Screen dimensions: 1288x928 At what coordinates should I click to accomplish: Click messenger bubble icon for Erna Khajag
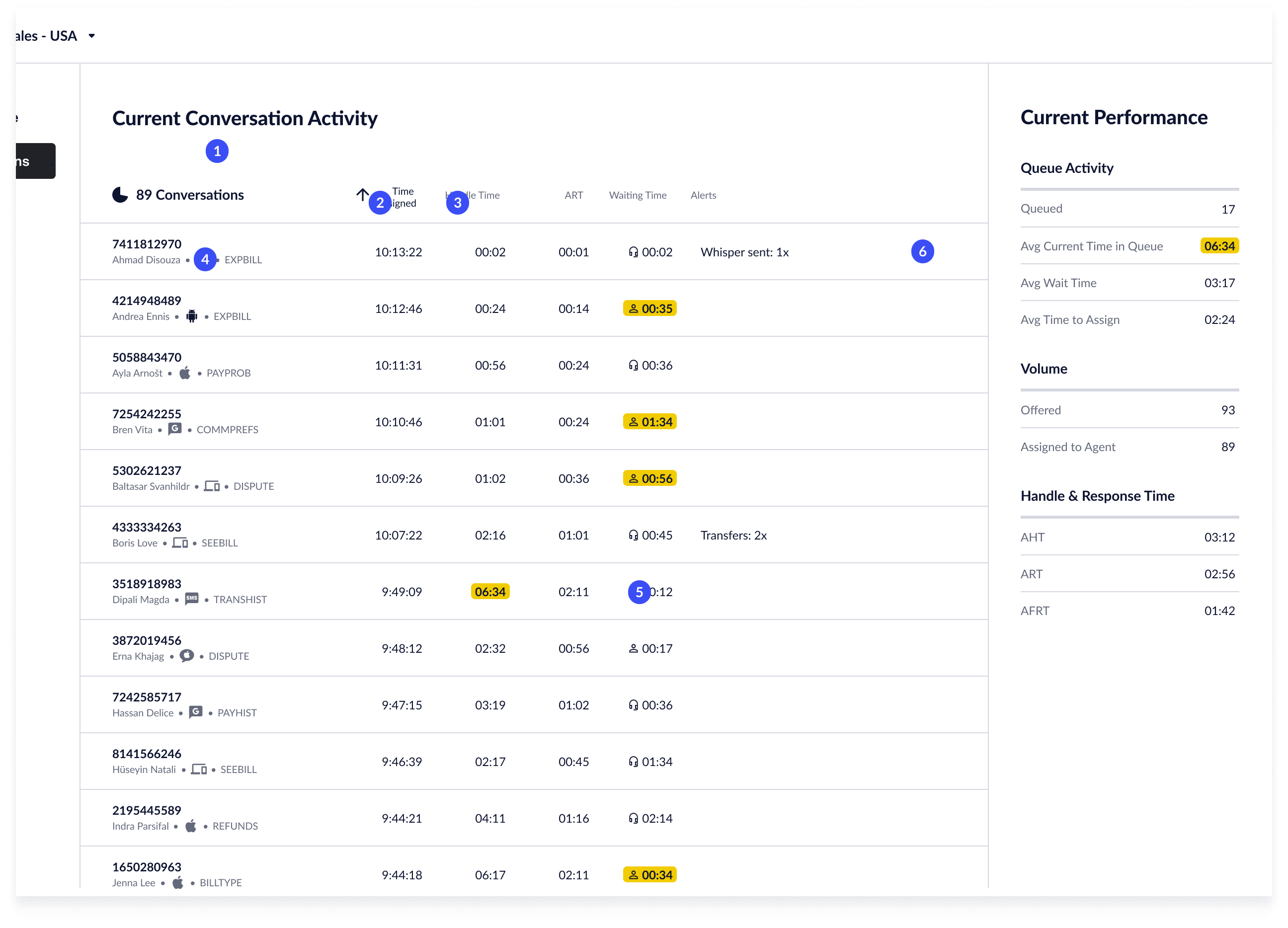(x=186, y=655)
